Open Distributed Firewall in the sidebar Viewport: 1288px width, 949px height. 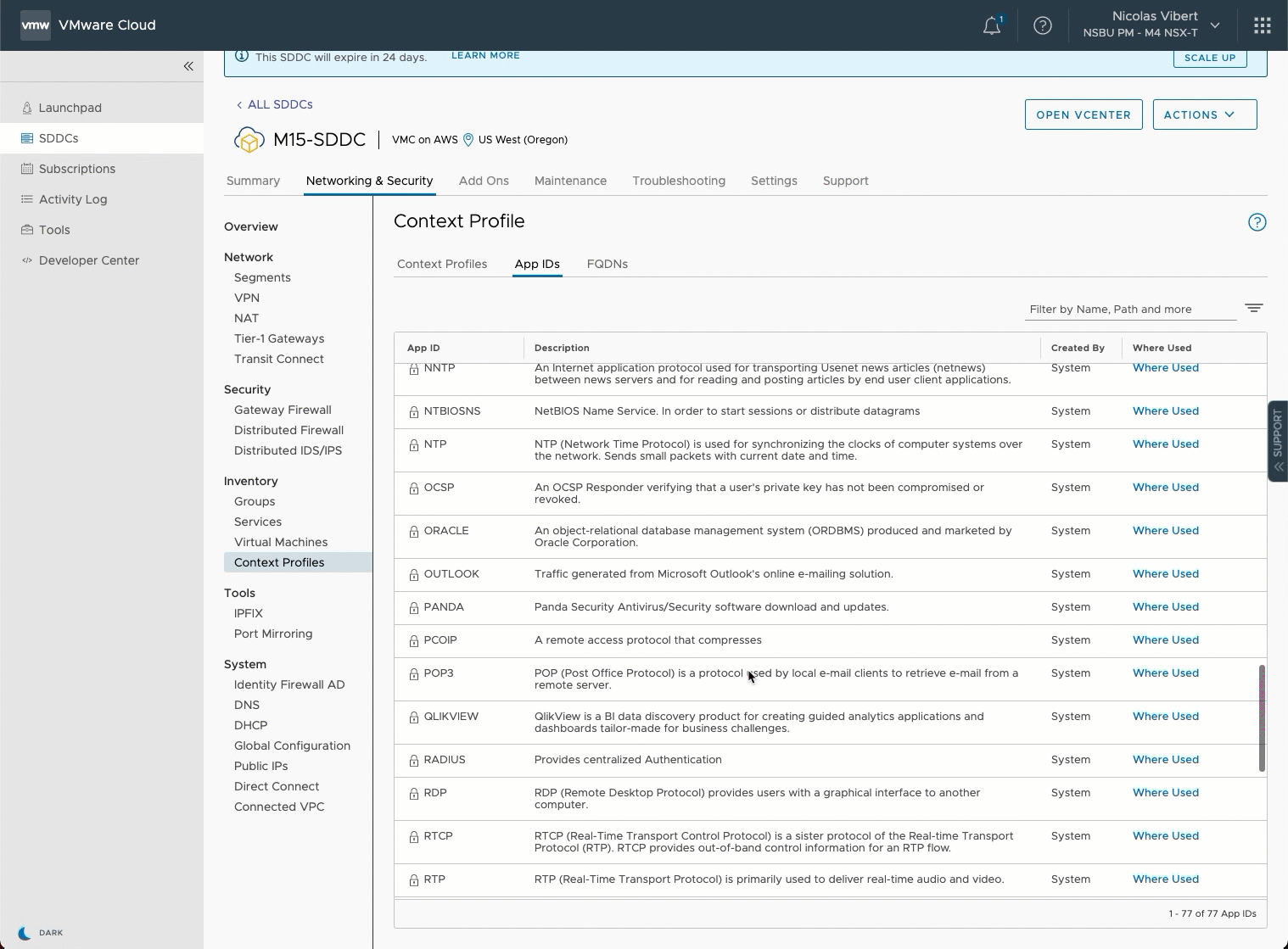(288, 430)
